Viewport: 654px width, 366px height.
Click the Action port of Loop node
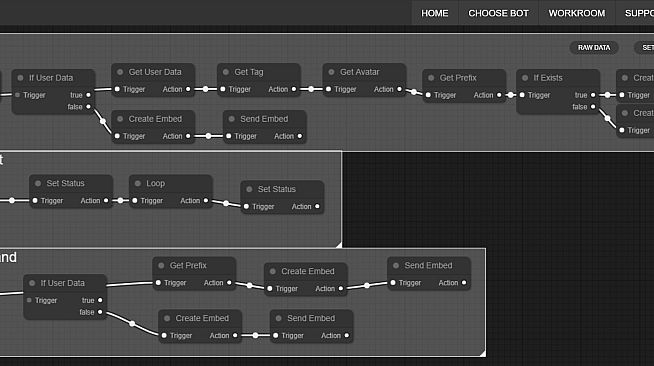click(x=206, y=201)
